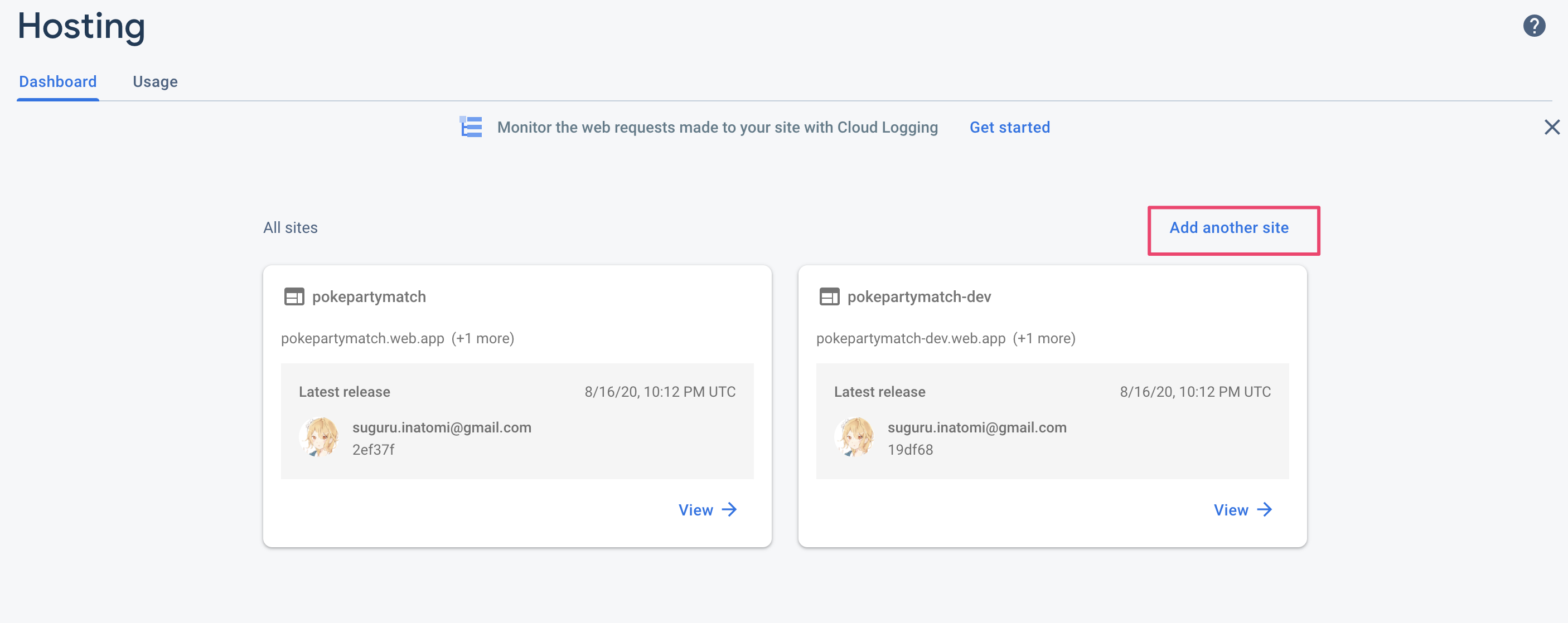The width and height of the screenshot is (1568, 623).
Task: Dismiss the Cloud Logging banner
Action: tap(1552, 127)
